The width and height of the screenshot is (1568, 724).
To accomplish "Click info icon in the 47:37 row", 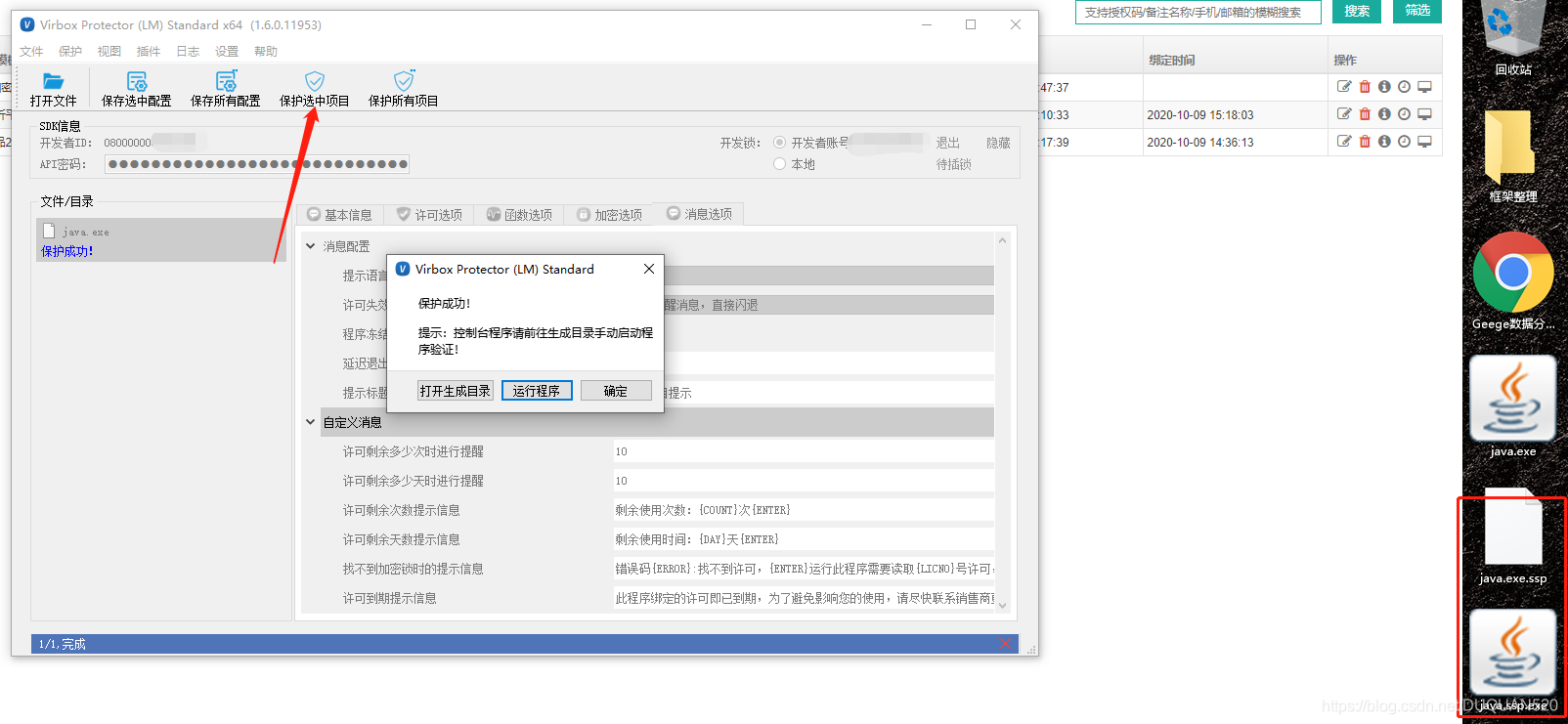I will point(1384,87).
